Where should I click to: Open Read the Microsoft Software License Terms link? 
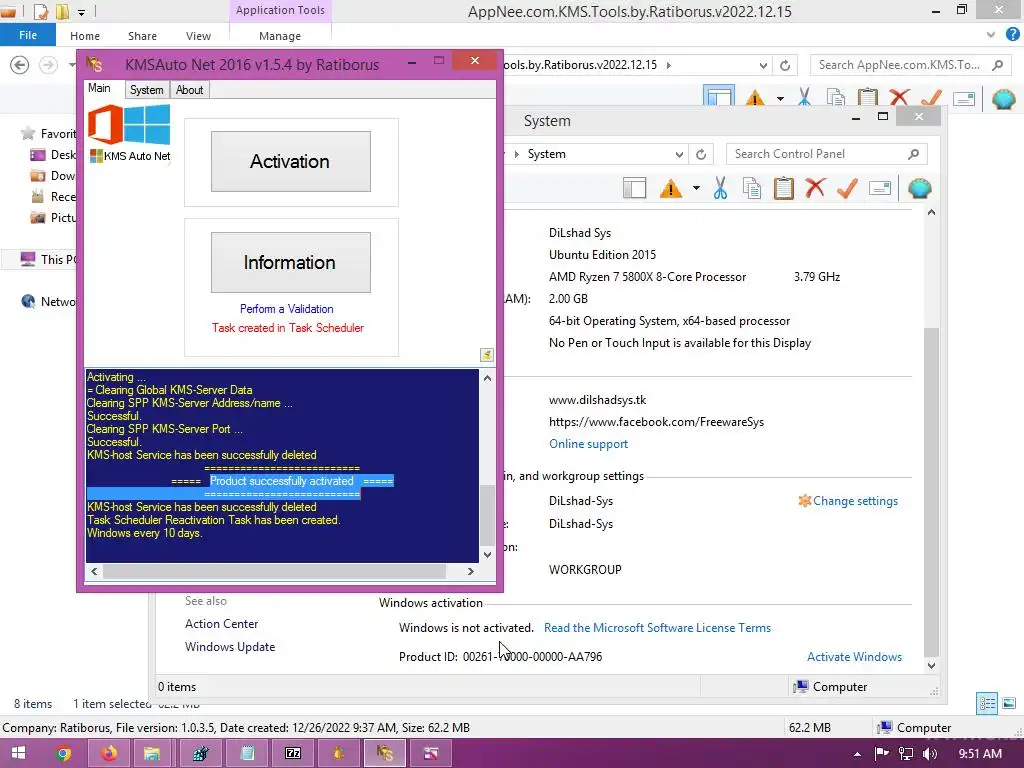[657, 628]
